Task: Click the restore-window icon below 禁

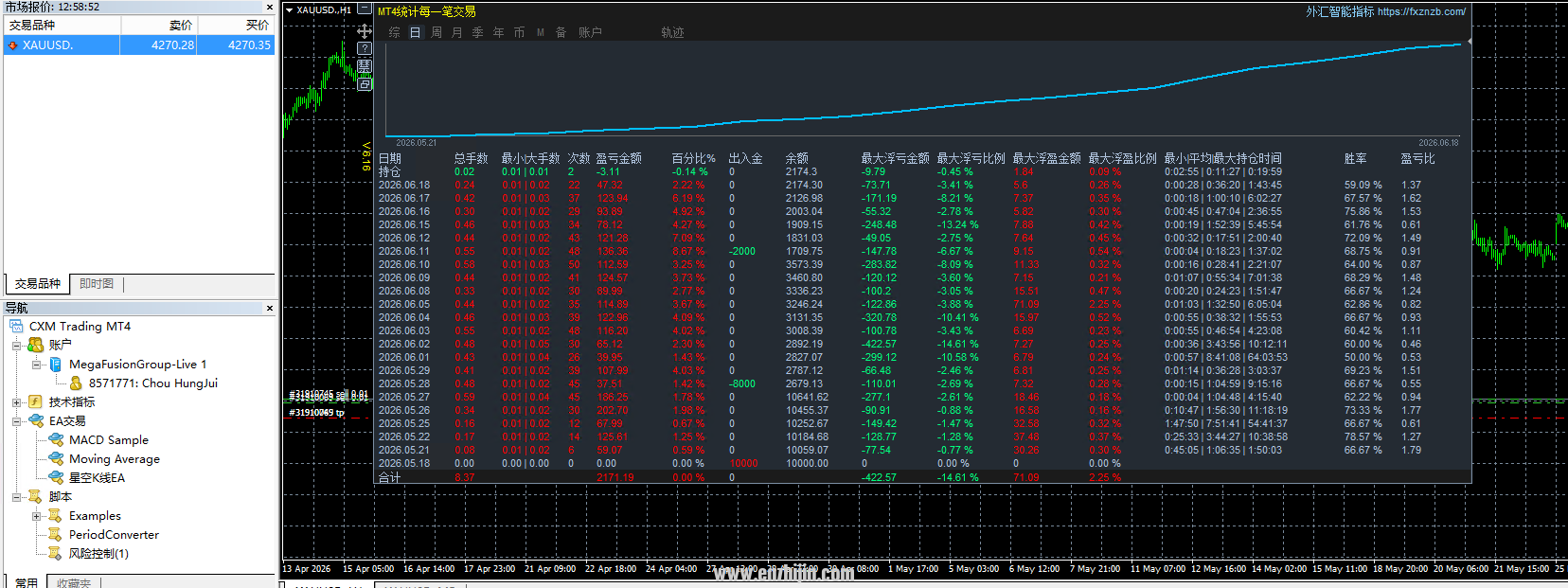Action: tap(365, 84)
